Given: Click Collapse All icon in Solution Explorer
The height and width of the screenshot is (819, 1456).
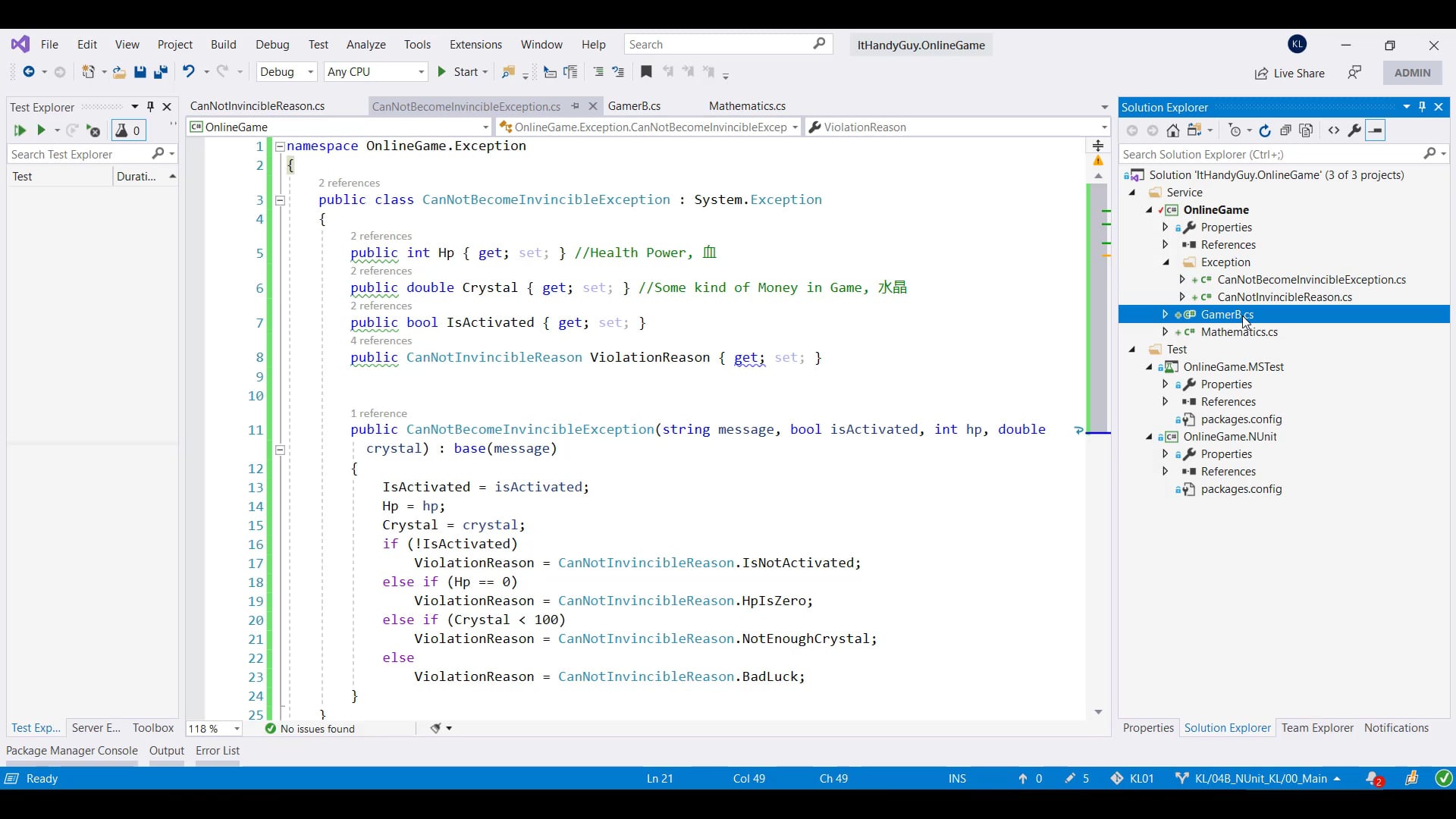Looking at the screenshot, I should click(1285, 130).
